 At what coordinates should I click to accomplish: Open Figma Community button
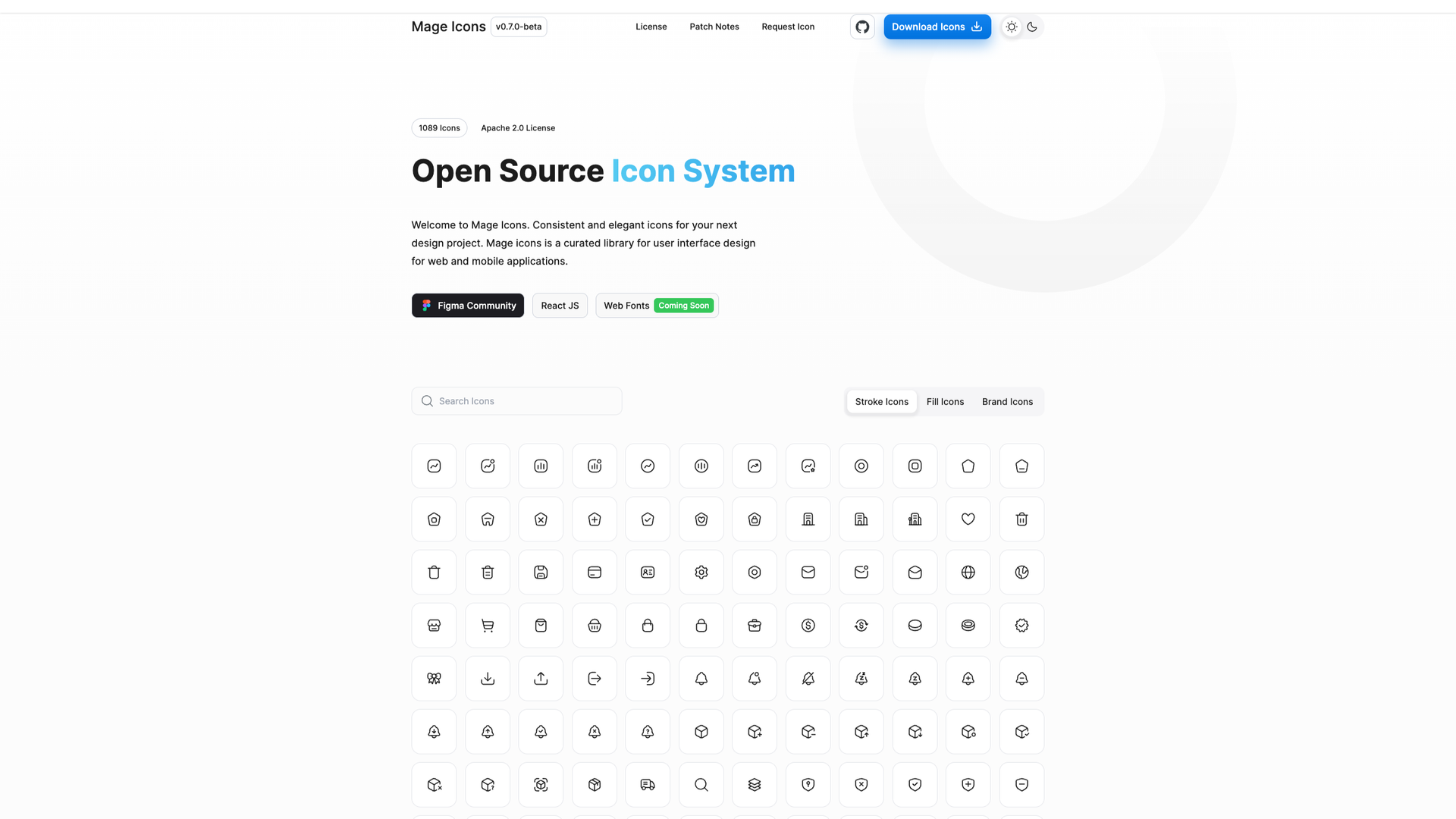point(468,306)
